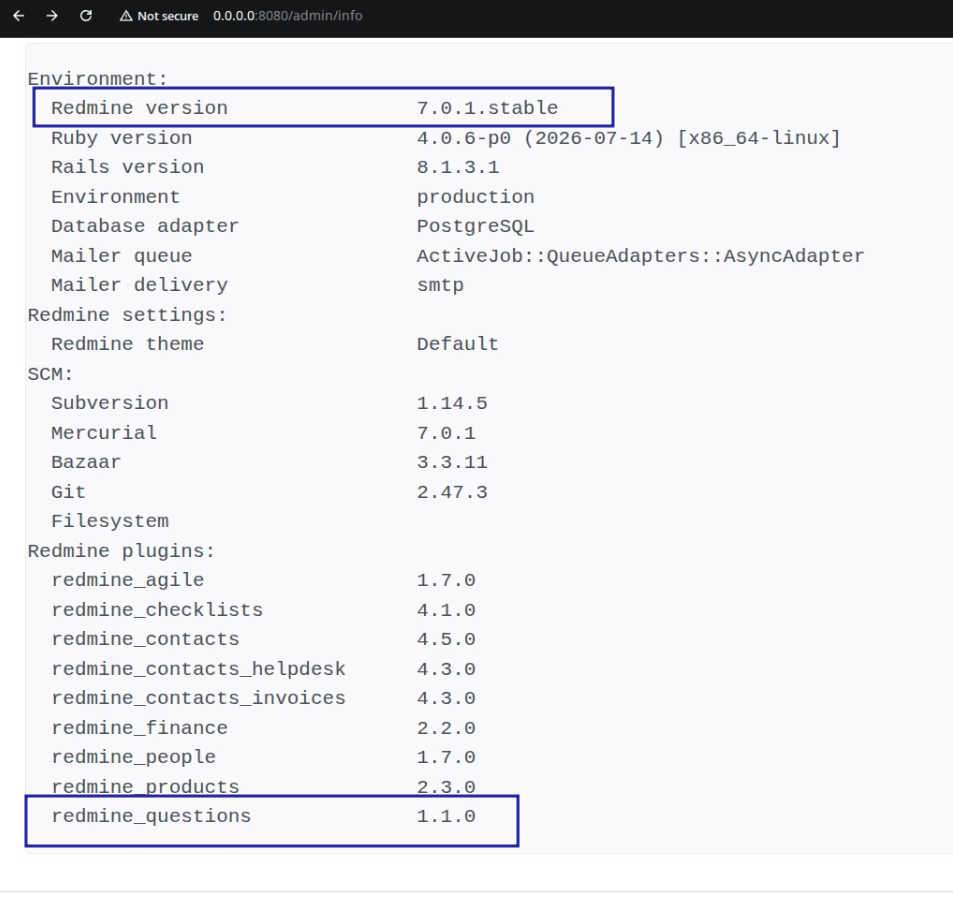
Task: Click the 'redmine_checklists' plugin name
Action: 157,610
